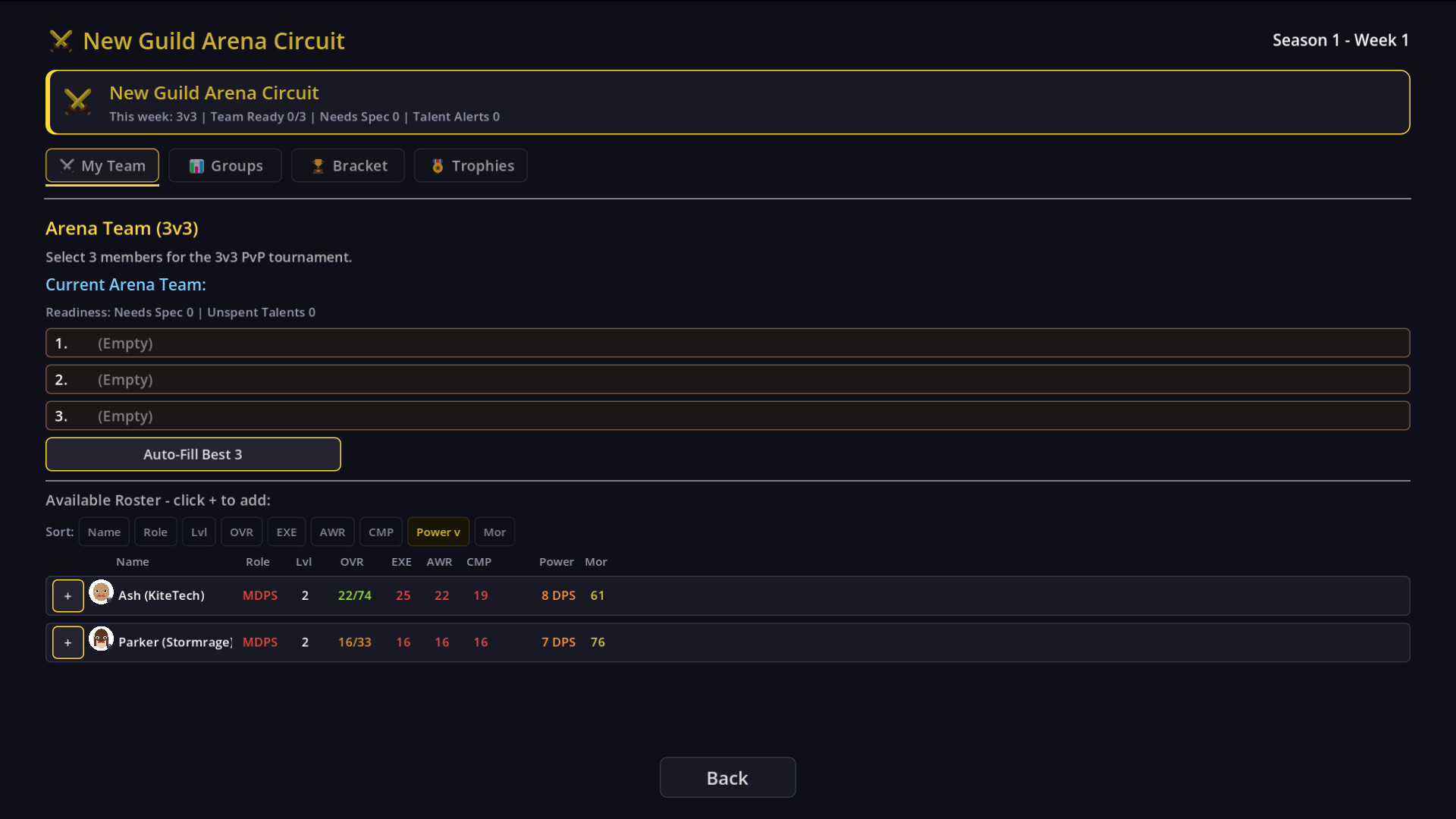Sort roster by Name
Screen dimensions: 1456x819
104,532
